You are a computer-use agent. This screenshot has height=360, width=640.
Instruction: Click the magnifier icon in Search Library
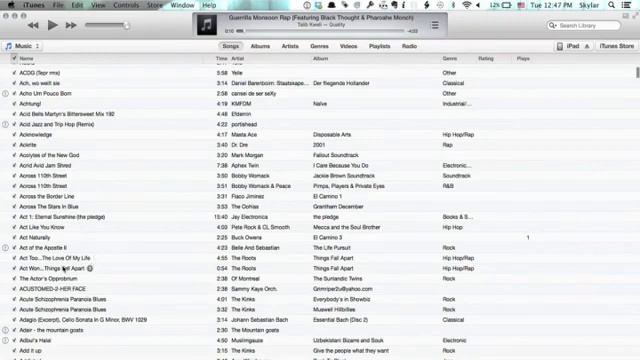[553, 25]
